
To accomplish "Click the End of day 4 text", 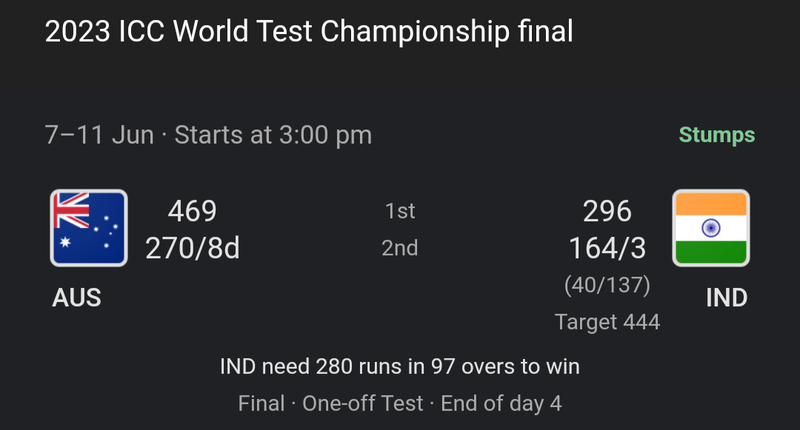I will [502, 403].
